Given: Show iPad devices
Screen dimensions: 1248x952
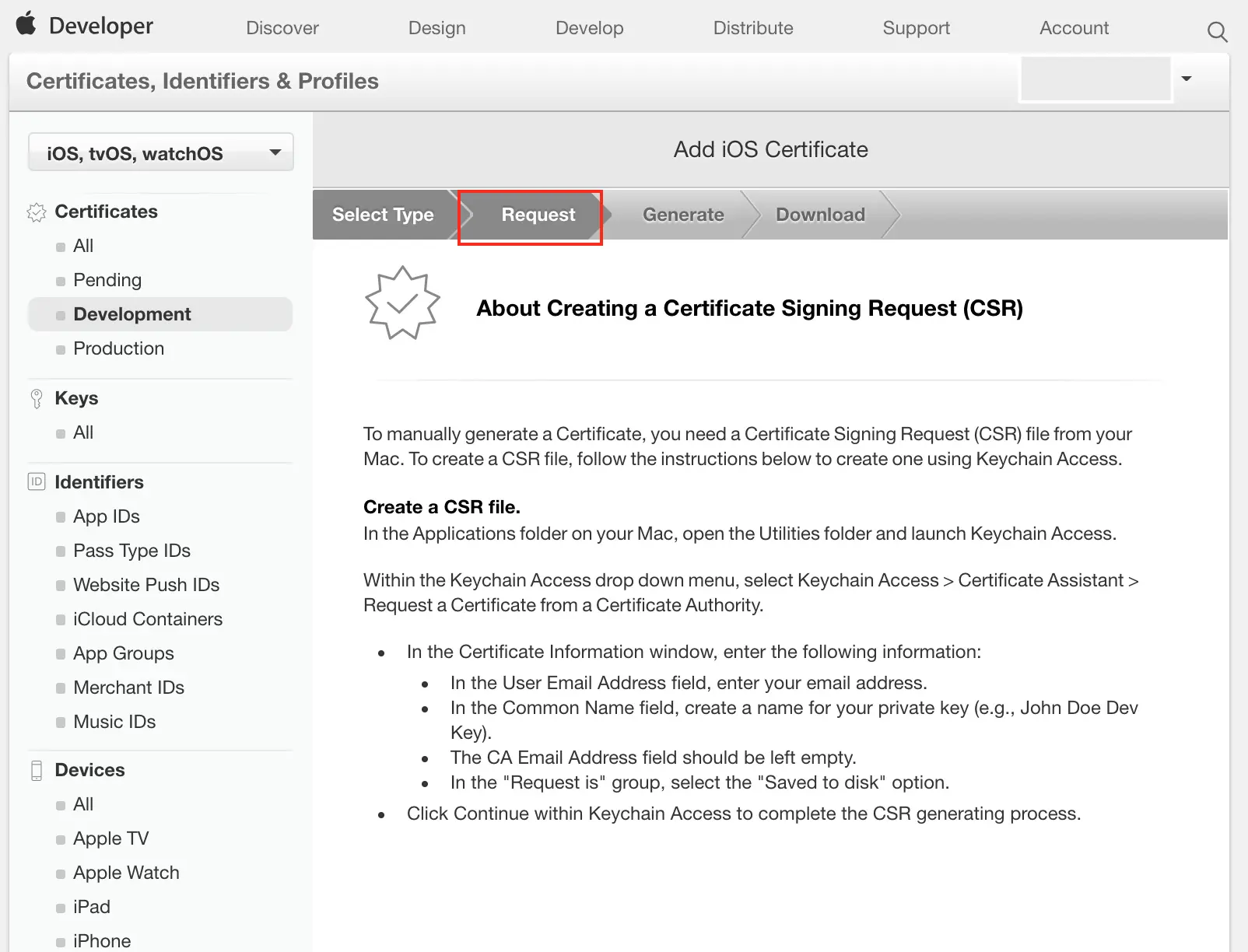Looking at the screenshot, I should click(x=92, y=907).
